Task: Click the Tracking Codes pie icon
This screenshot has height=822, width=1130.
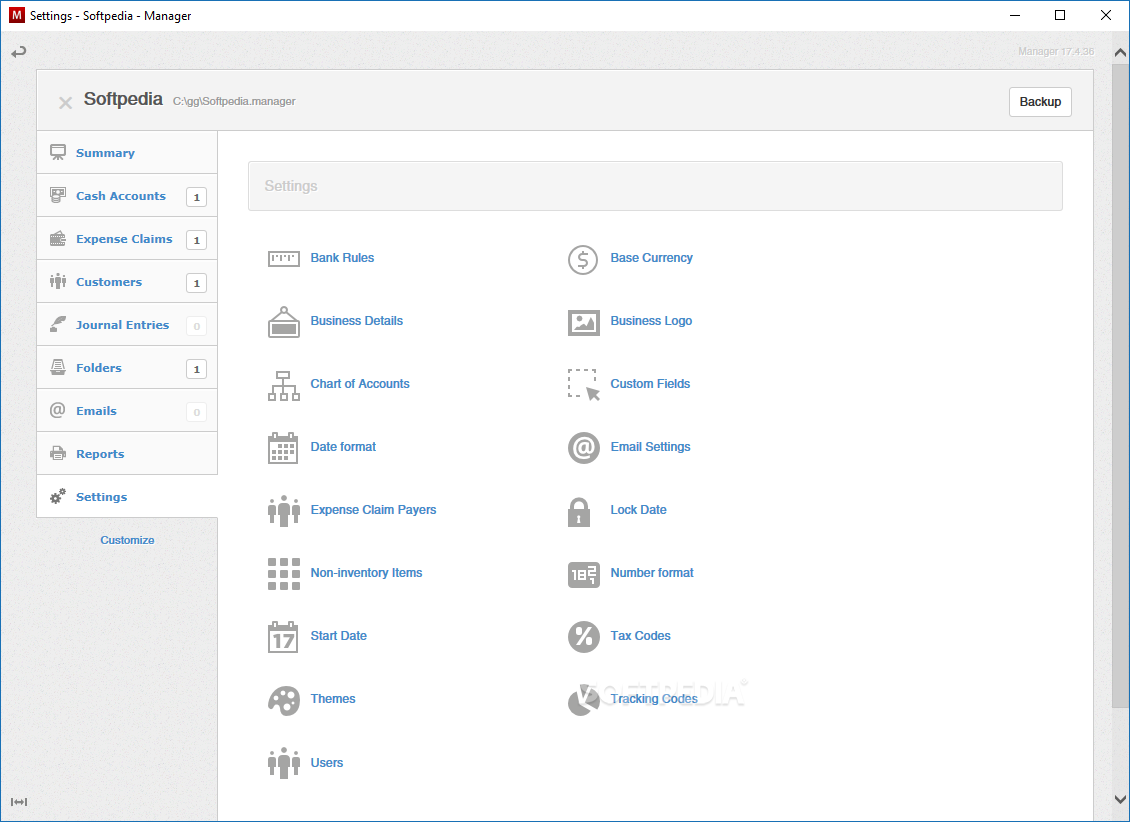Action: tap(583, 700)
